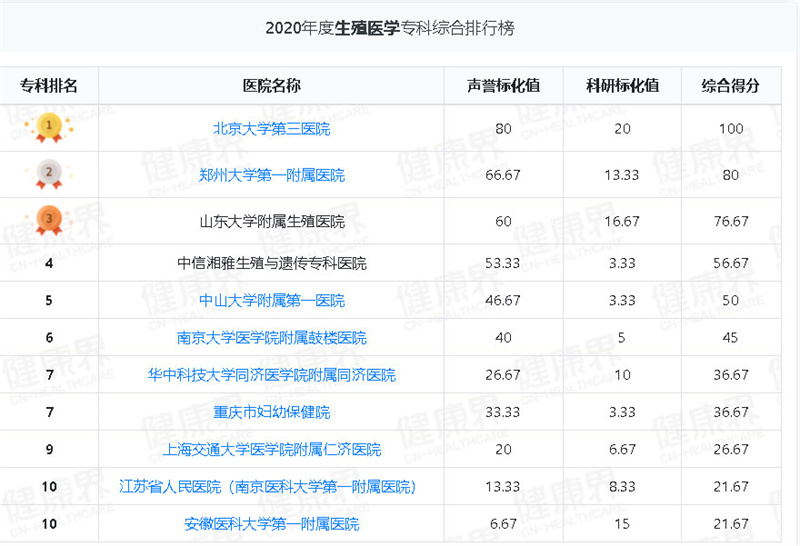The image size is (800, 546).
Task: Open 上海交通大学医学院附属仁济医院 link
Action: 272,449
